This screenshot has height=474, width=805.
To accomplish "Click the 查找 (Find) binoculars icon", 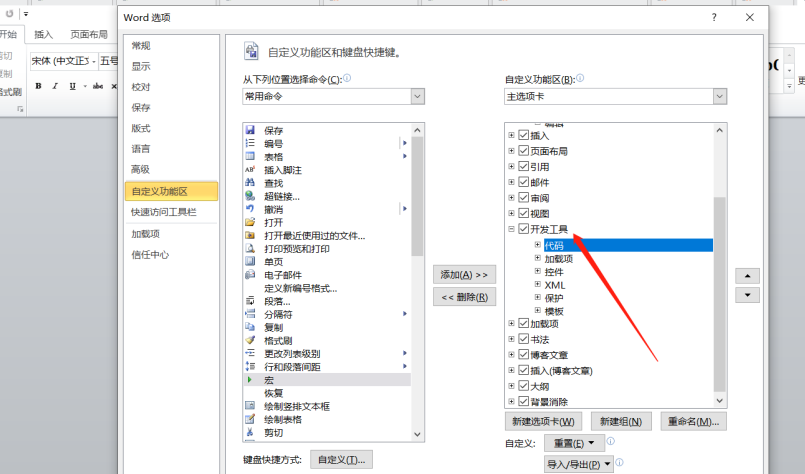I will (250, 183).
